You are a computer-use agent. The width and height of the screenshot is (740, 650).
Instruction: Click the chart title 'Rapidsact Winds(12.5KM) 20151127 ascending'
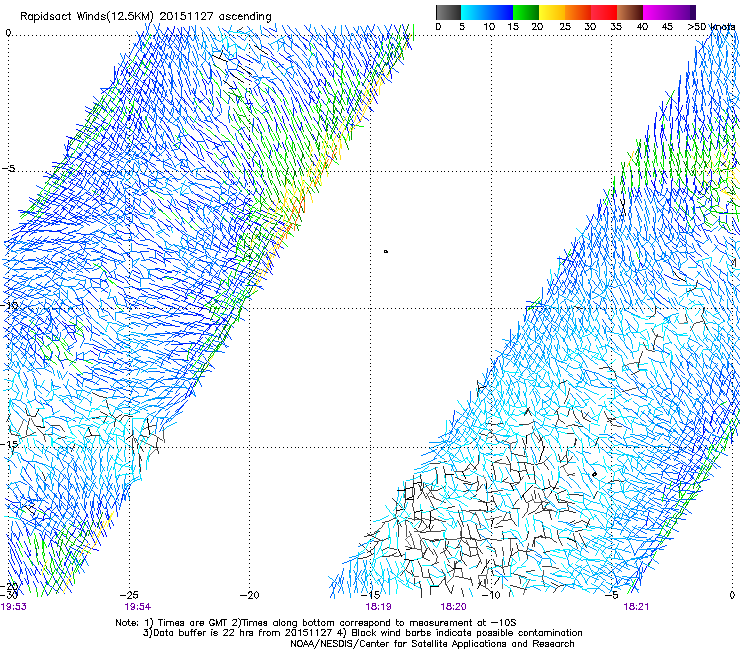coord(146,16)
